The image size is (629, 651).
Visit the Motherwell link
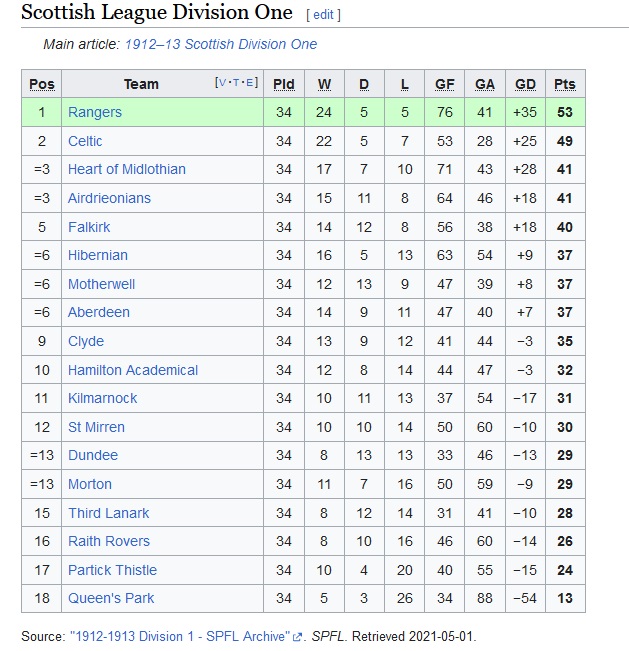(x=101, y=284)
